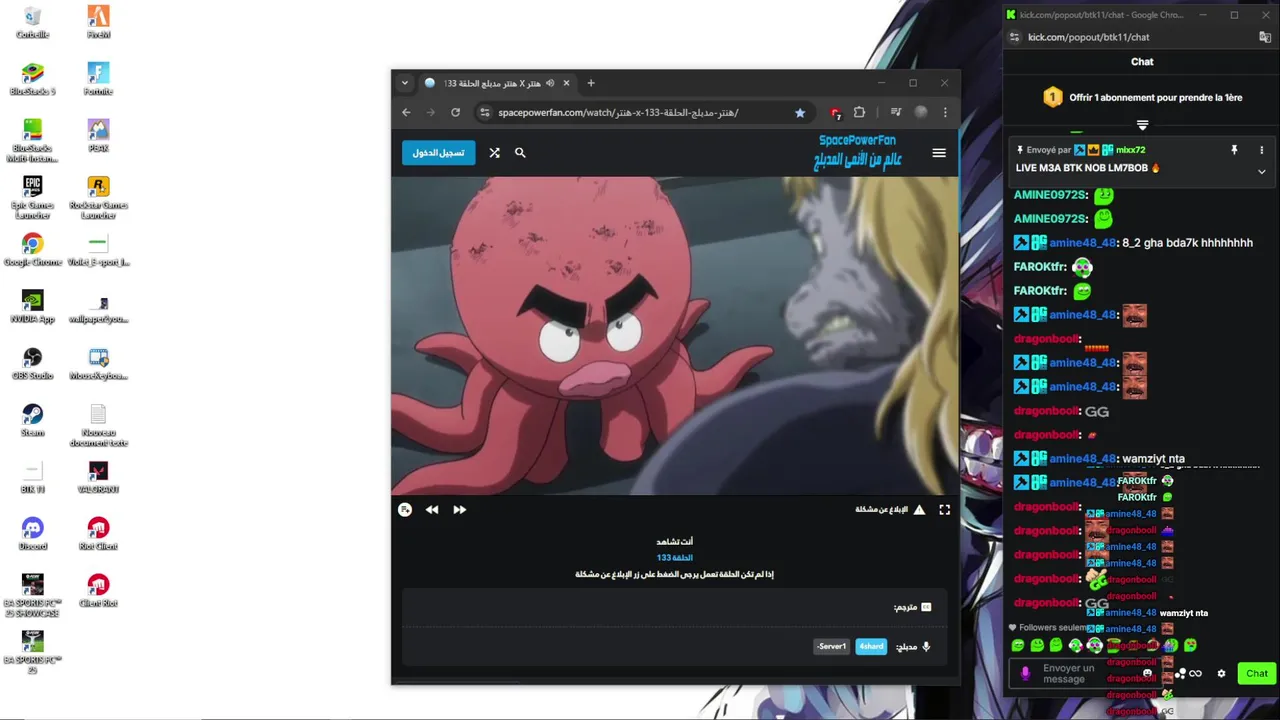Open the Epic Games Launcher desktop icon
This screenshot has width=1280, height=720.
33,197
